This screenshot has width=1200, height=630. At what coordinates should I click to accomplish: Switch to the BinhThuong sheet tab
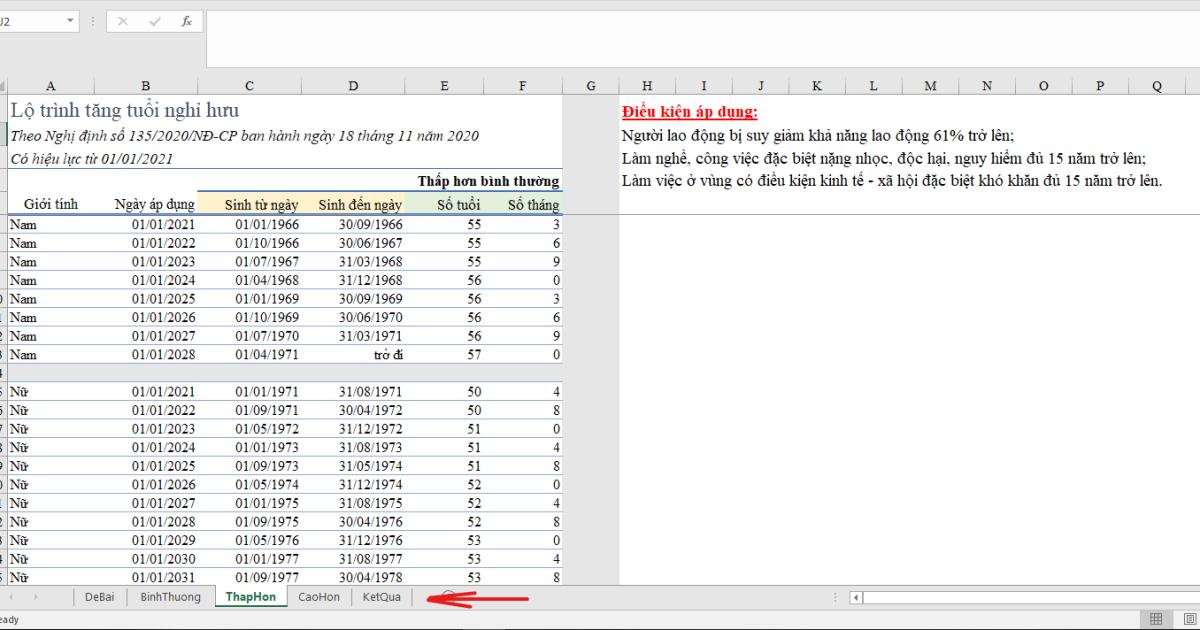[x=170, y=597]
